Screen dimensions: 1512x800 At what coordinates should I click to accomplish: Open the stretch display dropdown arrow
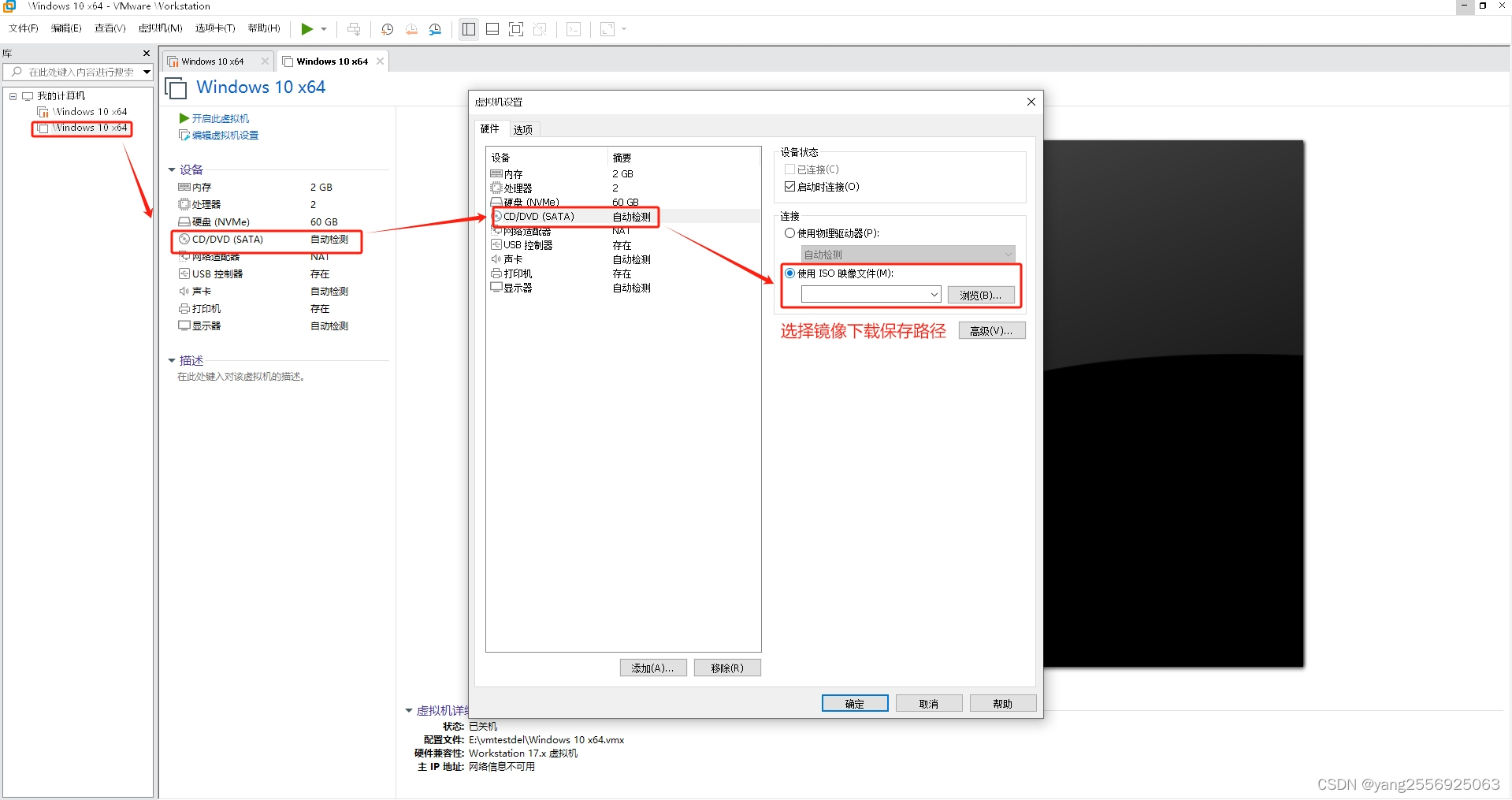pos(624,29)
